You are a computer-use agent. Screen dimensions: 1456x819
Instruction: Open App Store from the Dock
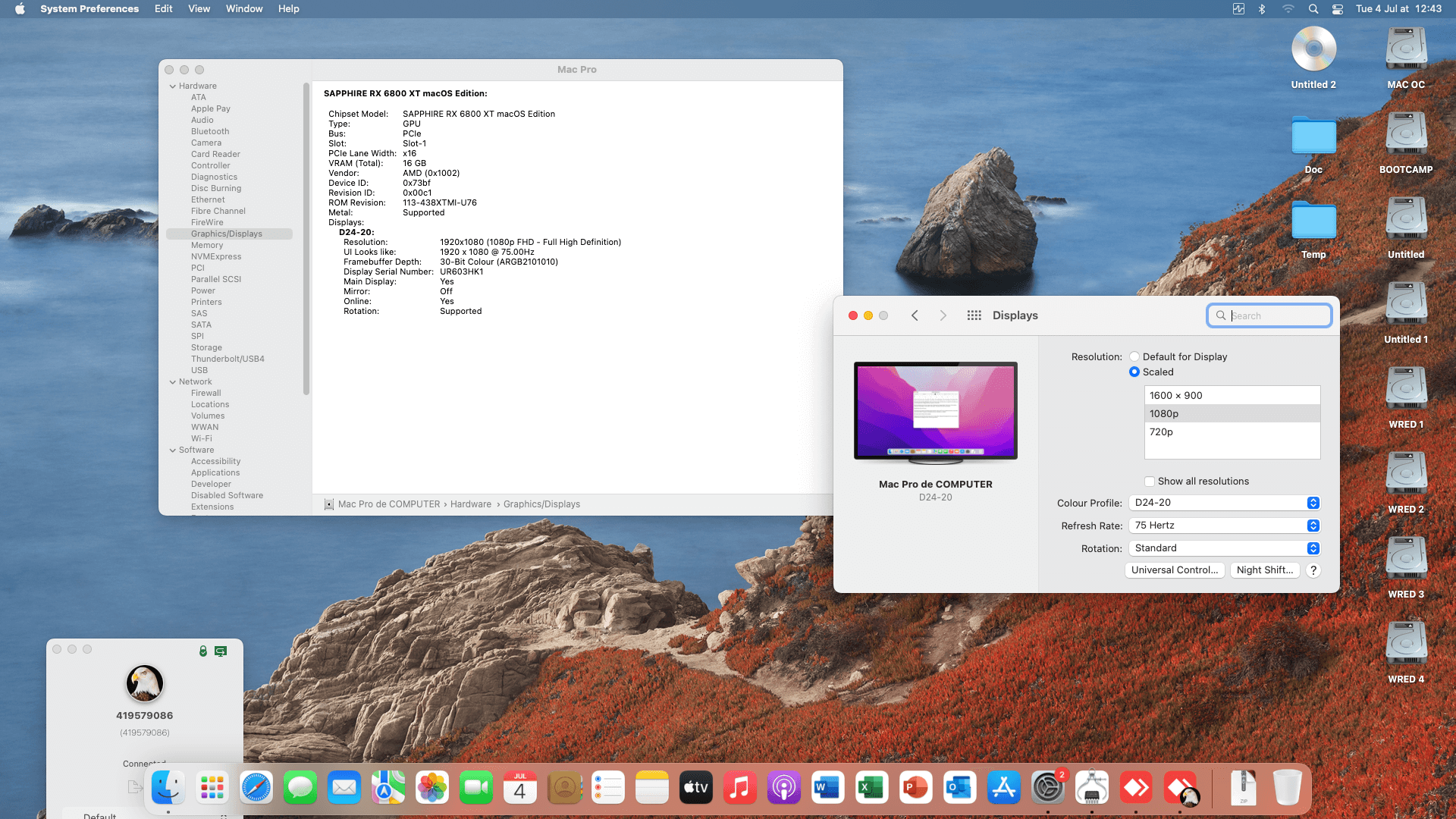coord(1003,788)
